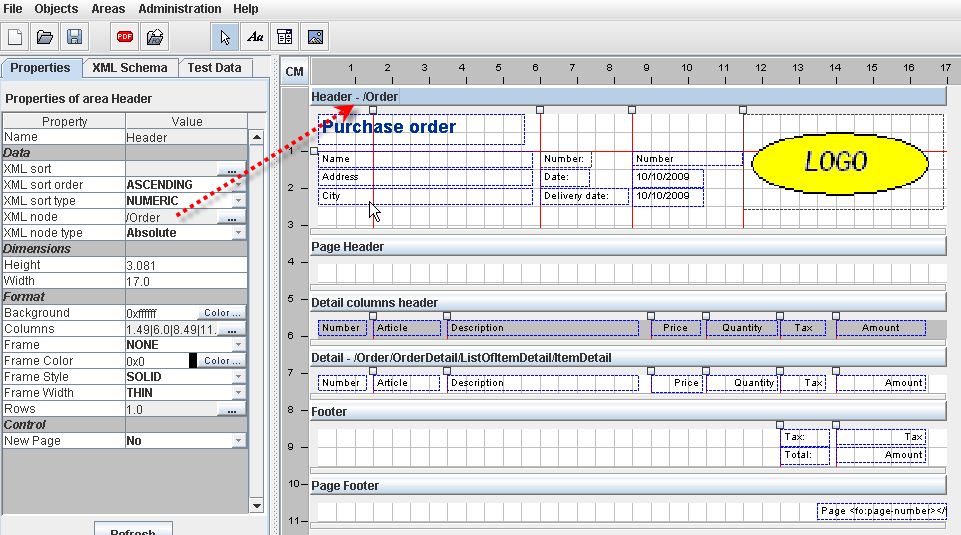Select the Page number field in Page Footer
The height and width of the screenshot is (535, 961).
(882, 511)
